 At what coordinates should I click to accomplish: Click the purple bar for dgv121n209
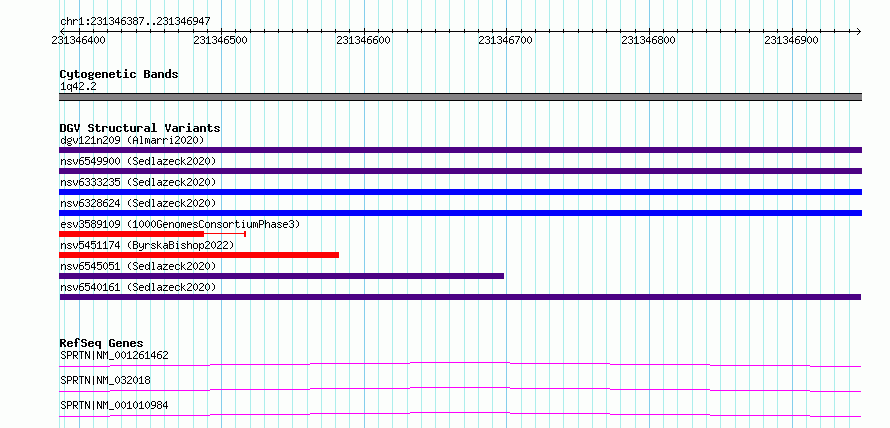click(x=460, y=150)
